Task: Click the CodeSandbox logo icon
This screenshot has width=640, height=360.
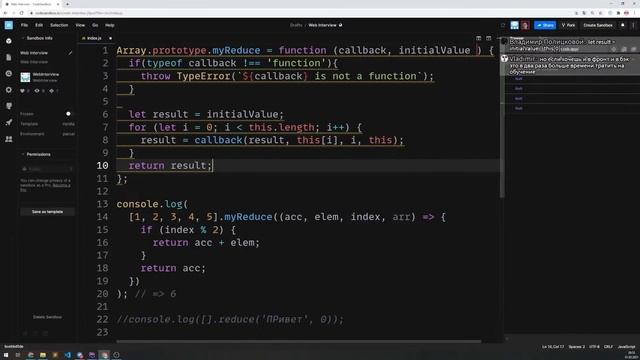Action: click(x=9, y=25)
